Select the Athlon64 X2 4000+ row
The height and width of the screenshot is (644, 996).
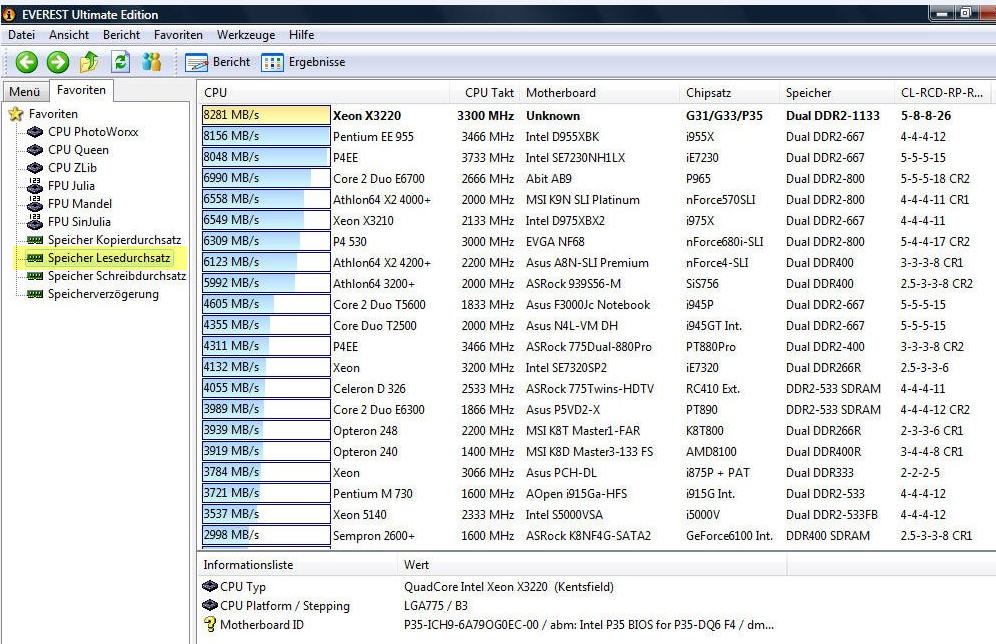click(x=597, y=199)
